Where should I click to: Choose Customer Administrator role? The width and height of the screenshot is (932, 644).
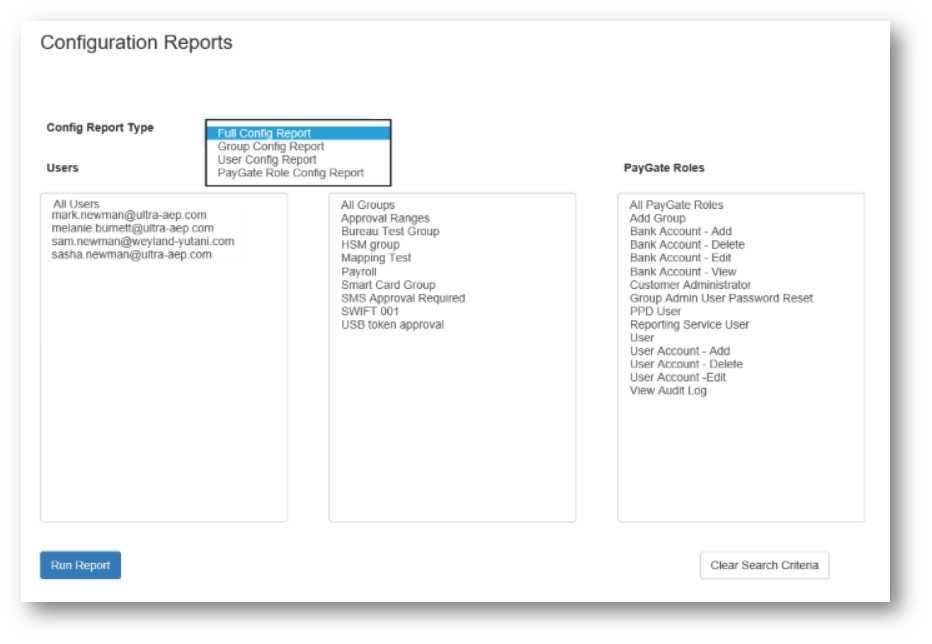pos(689,285)
